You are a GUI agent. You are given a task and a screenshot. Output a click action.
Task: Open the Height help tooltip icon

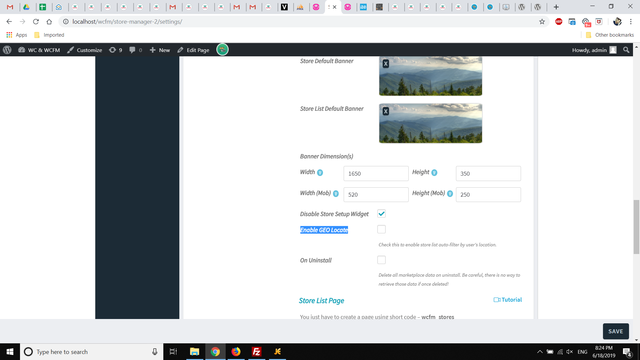tap(434, 173)
